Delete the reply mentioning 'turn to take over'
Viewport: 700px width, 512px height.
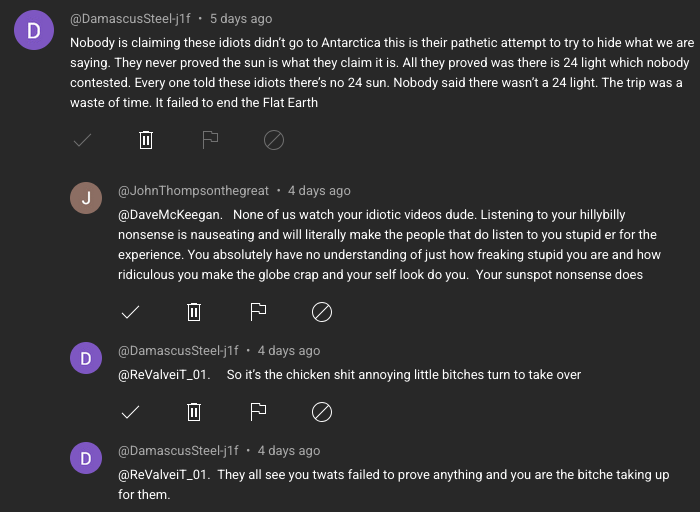[194, 411]
